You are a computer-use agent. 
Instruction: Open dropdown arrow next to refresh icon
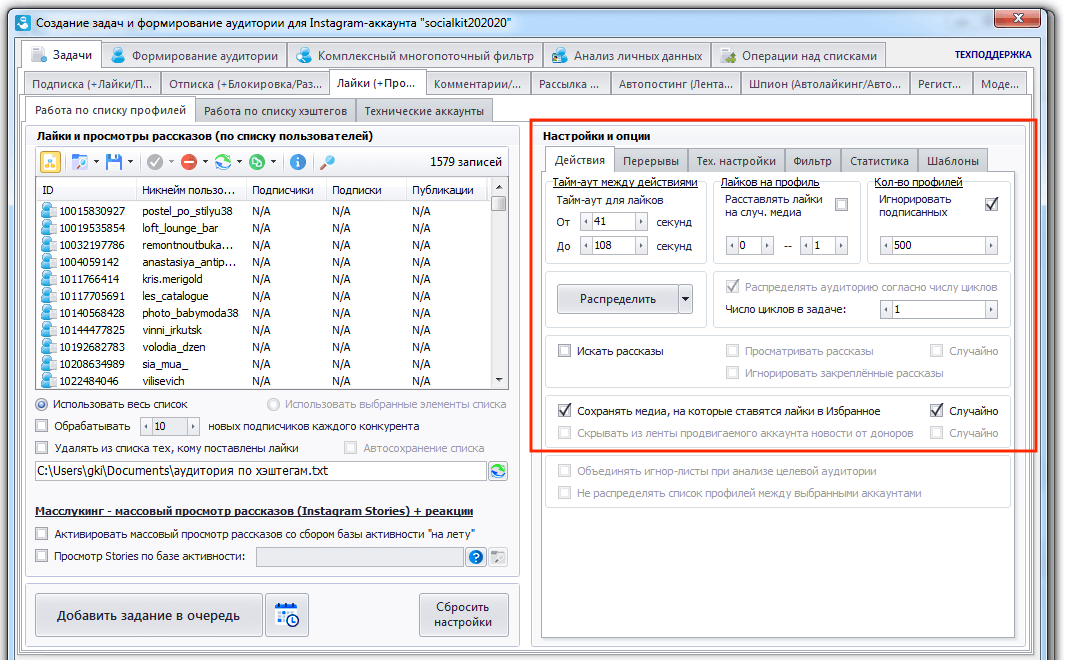coord(239,162)
